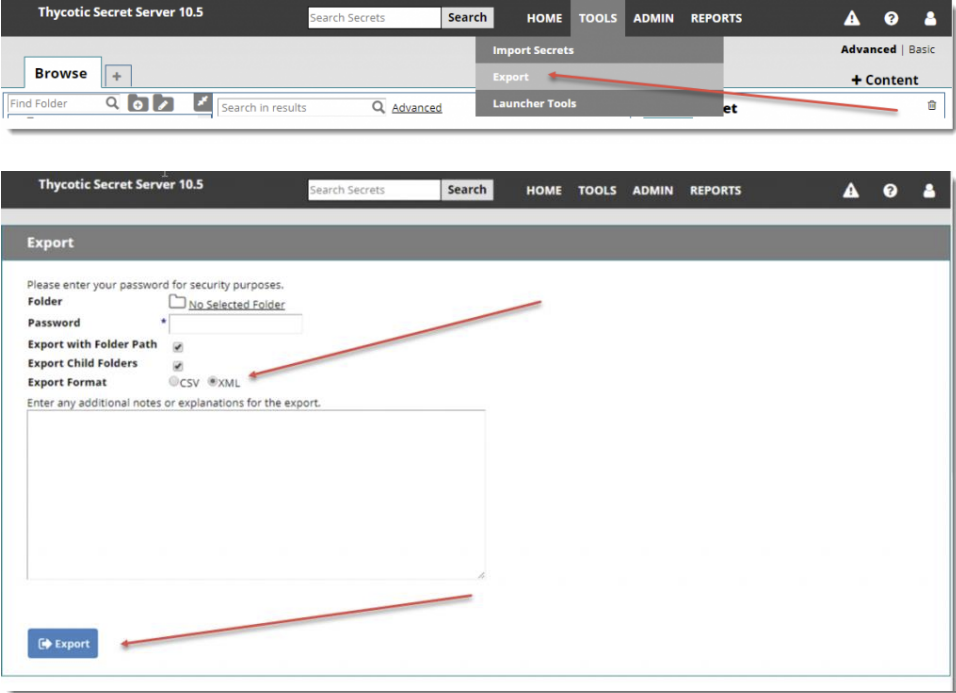Choose Import Secrets from Tools menu
The image size is (956, 693).
599,50
